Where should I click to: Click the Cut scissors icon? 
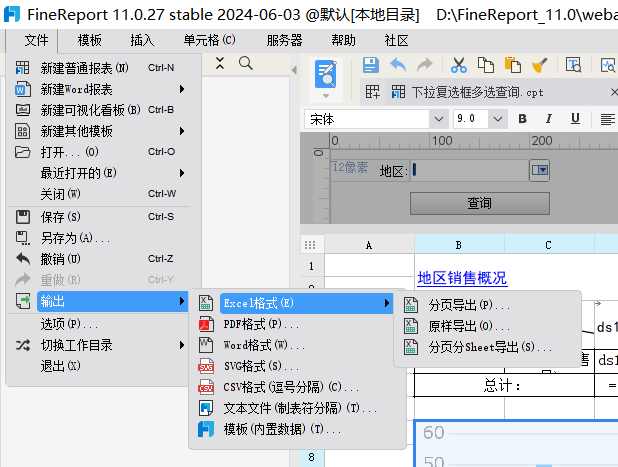[459, 65]
